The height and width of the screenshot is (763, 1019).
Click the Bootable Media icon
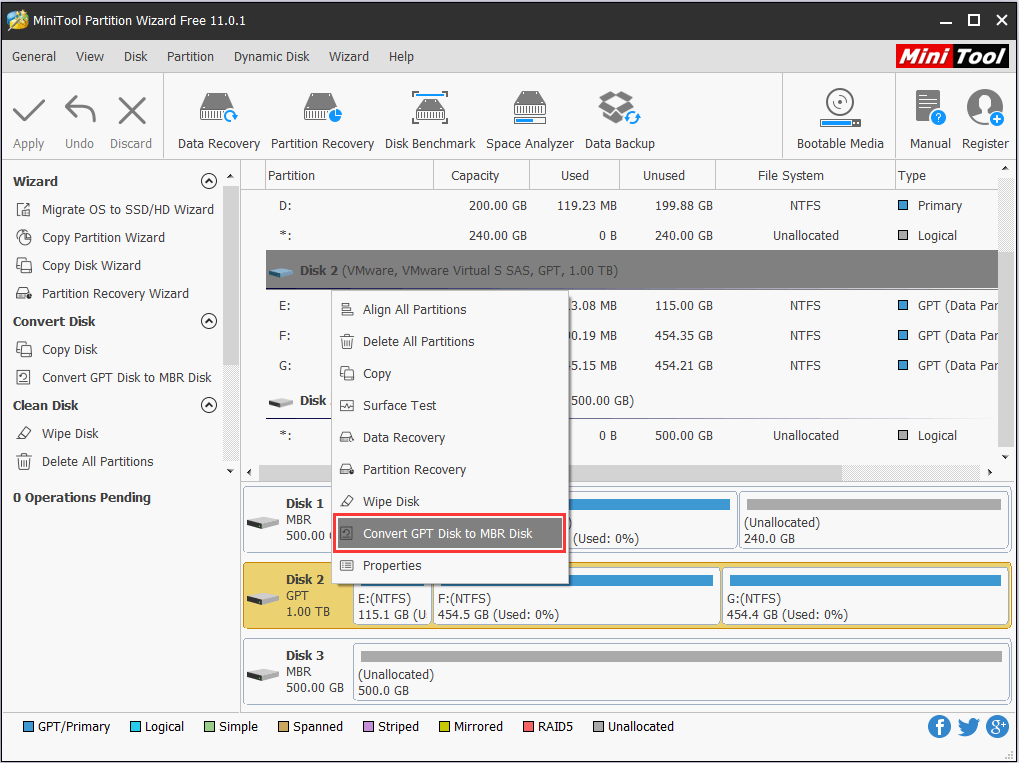click(x=840, y=109)
